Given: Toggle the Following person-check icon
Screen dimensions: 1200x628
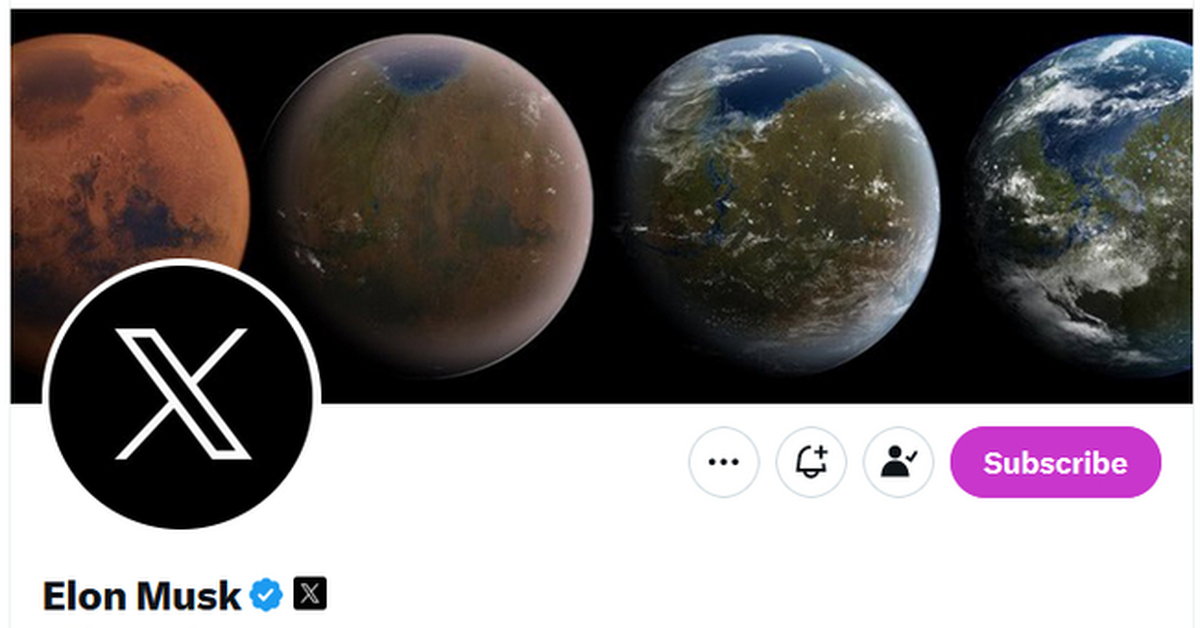Looking at the screenshot, I should (898, 462).
